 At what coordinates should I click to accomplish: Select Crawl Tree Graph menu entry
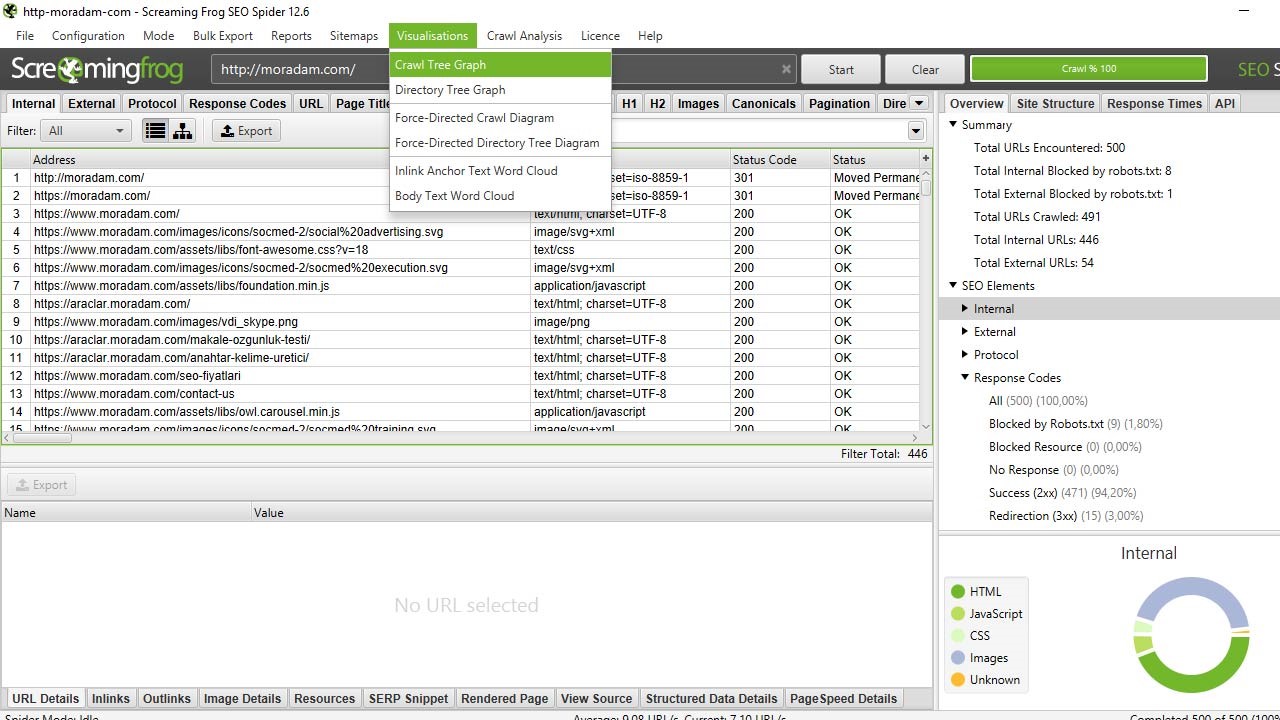pos(500,65)
